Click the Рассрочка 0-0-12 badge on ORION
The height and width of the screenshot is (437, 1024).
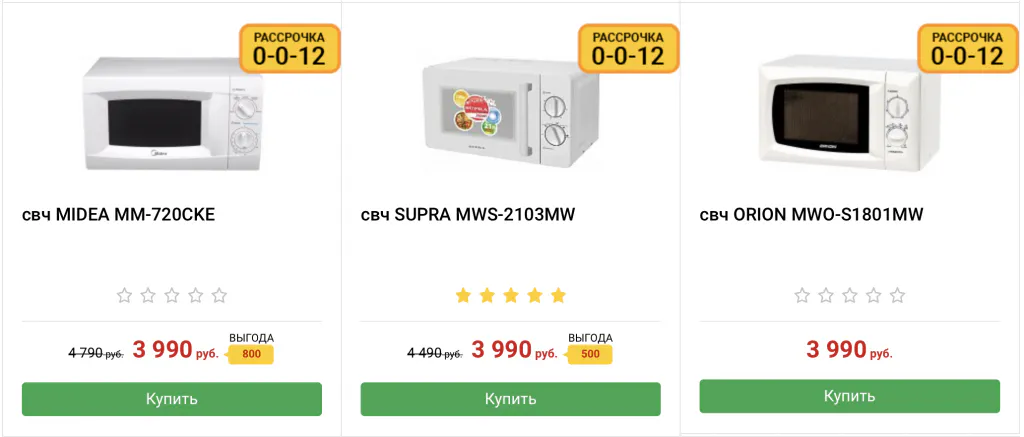click(967, 48)
